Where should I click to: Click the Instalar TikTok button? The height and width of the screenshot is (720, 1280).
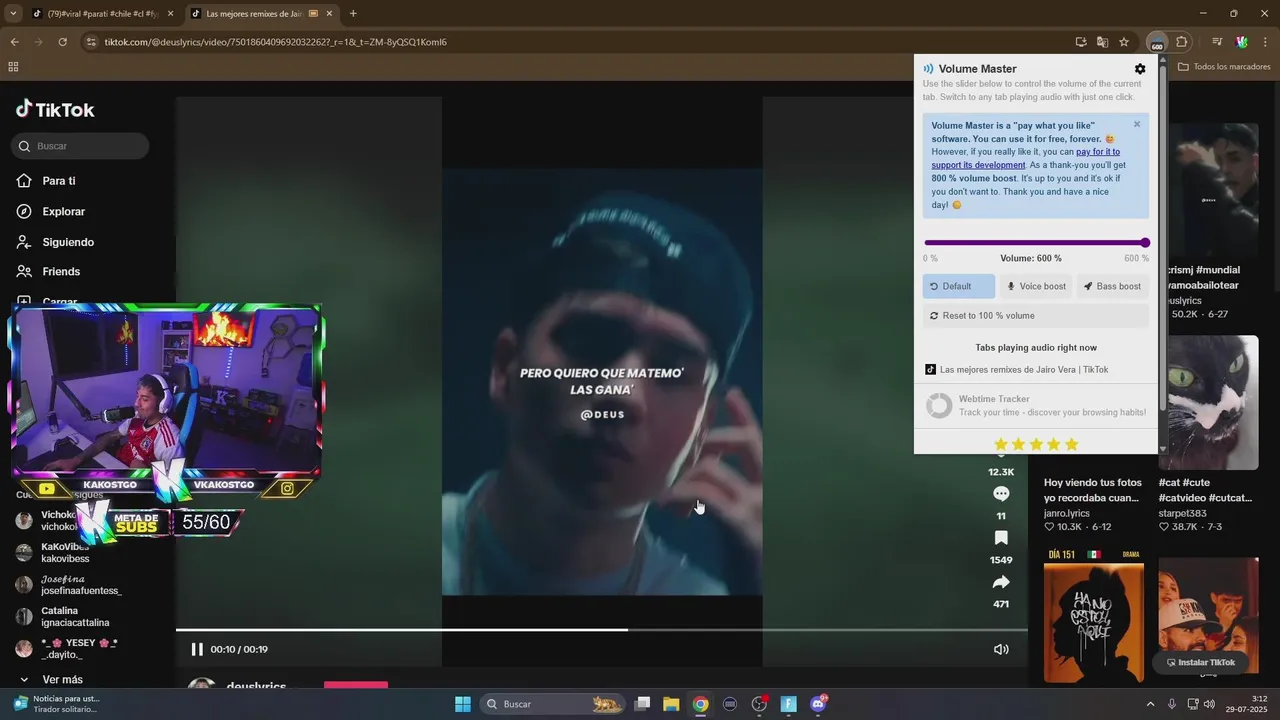click(x=1201, y=662)
